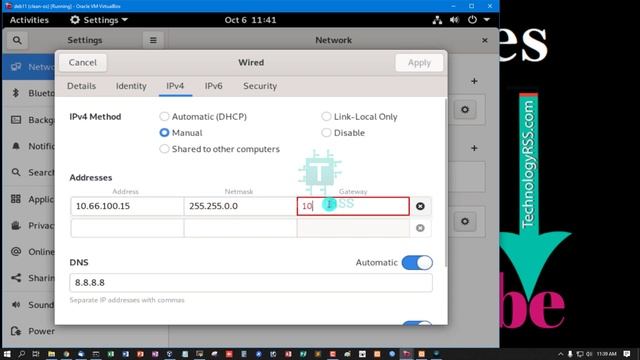
Task: Click the Gateway field containing 10
Action: pyautogui.click(x=353, y=206)
